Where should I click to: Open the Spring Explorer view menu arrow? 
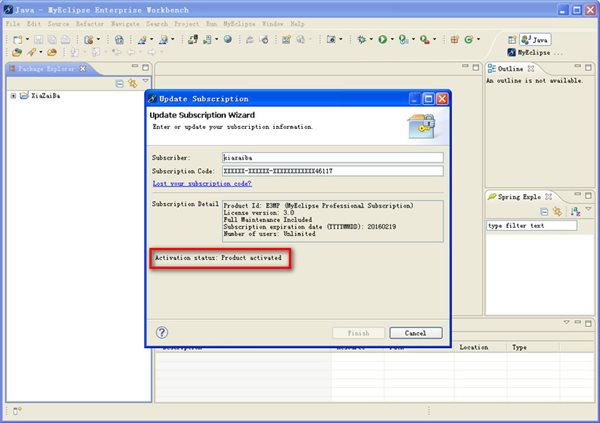pyautogui.click(x=588, y=209)
